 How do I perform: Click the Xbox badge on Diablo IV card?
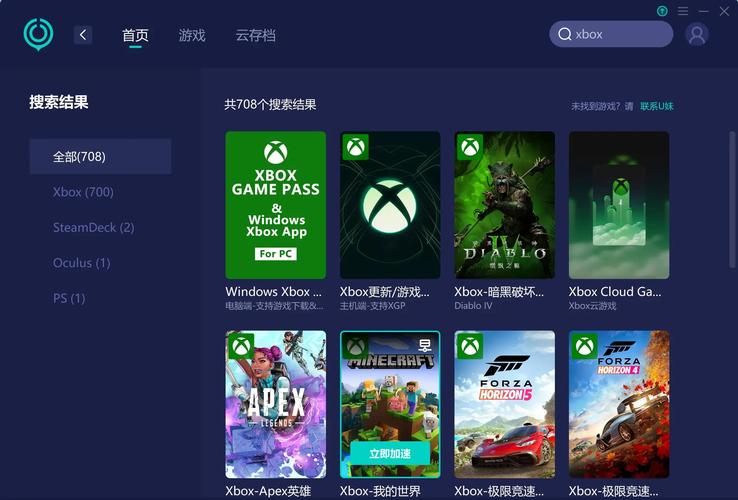coord(470,147)
